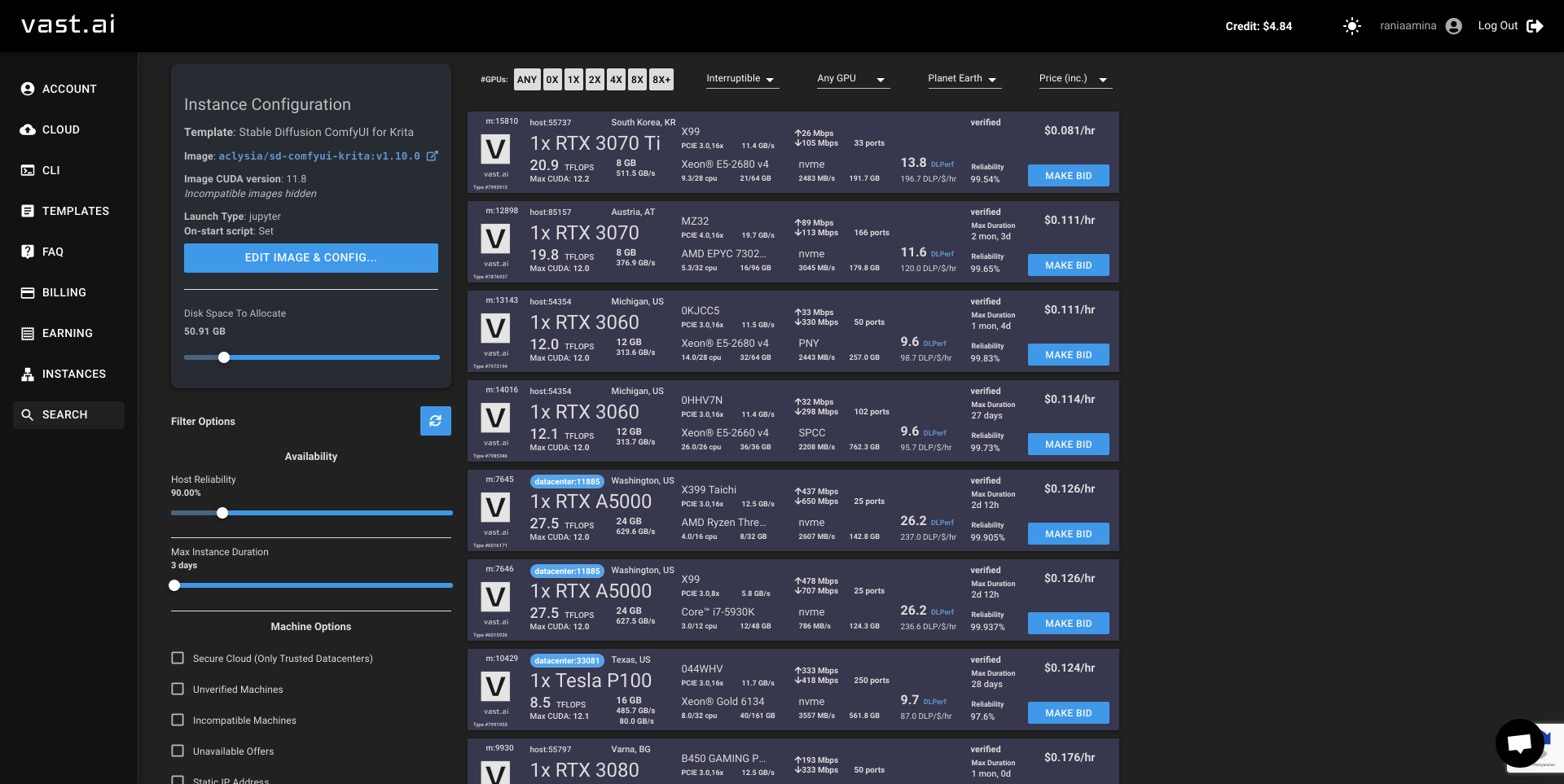Viewport: 1564px width, 784px height.
Task: Click the V logo on Austria RTX 3070 offer
Action: pos(496,239)
